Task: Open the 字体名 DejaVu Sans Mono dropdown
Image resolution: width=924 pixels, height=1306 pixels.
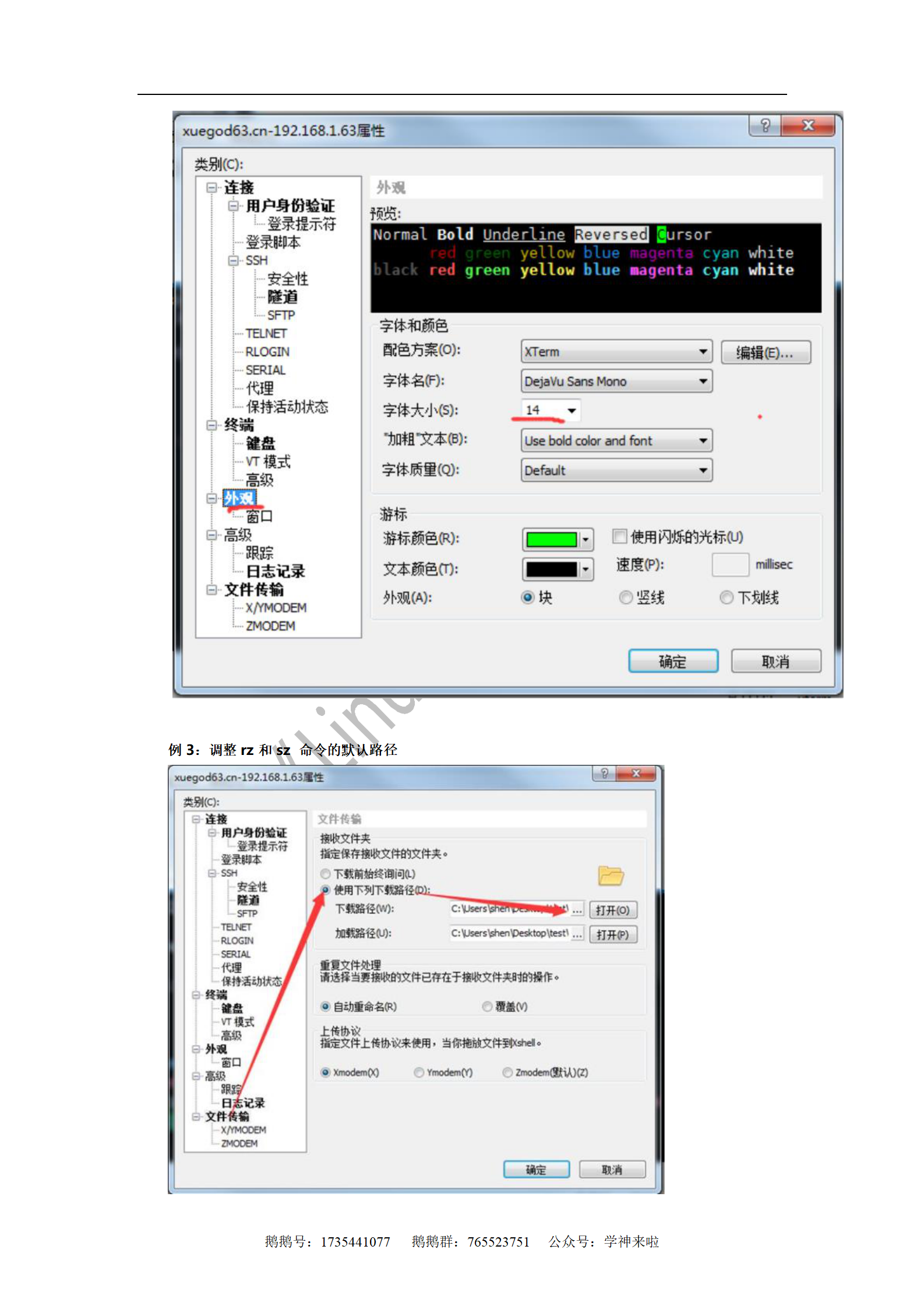Action: click(x=616, y=381)
